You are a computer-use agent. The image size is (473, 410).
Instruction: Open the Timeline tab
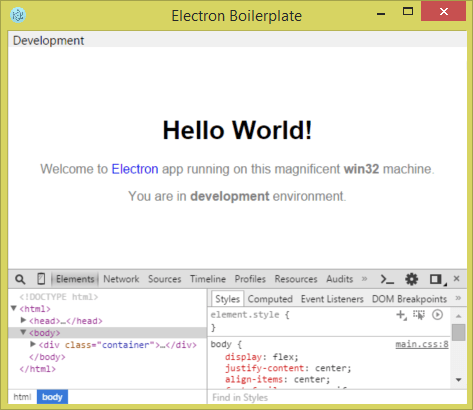[x=208, y=279]
